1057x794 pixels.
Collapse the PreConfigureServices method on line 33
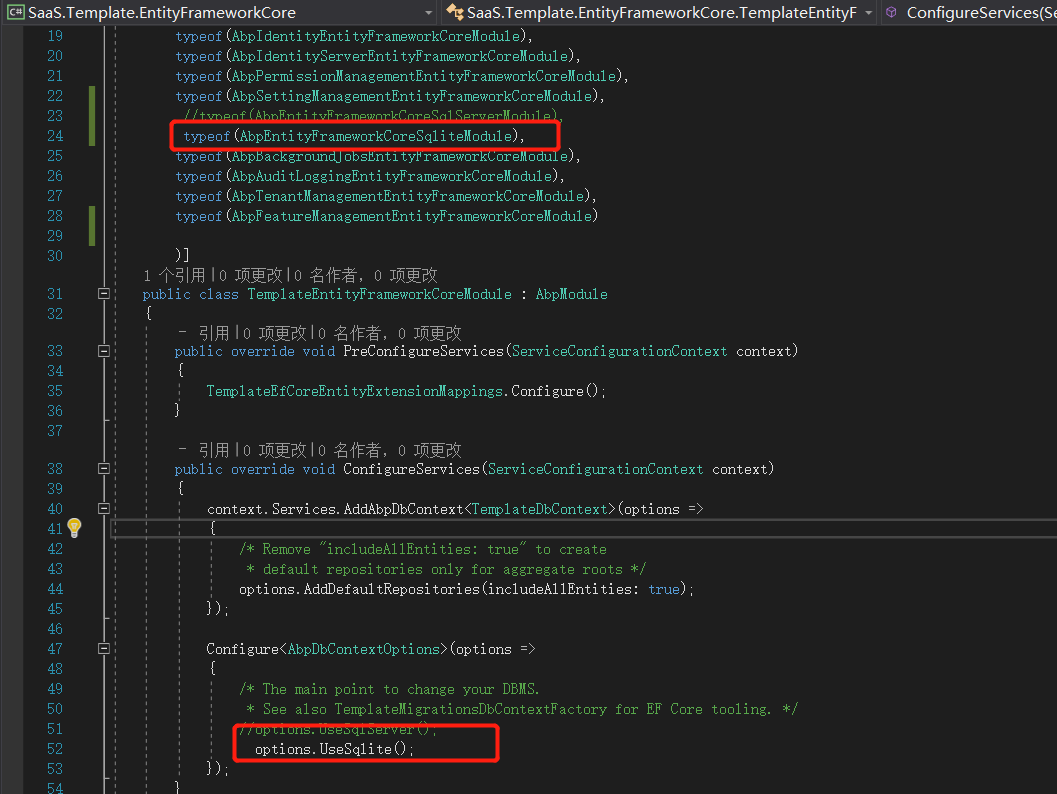coord(104,351)
